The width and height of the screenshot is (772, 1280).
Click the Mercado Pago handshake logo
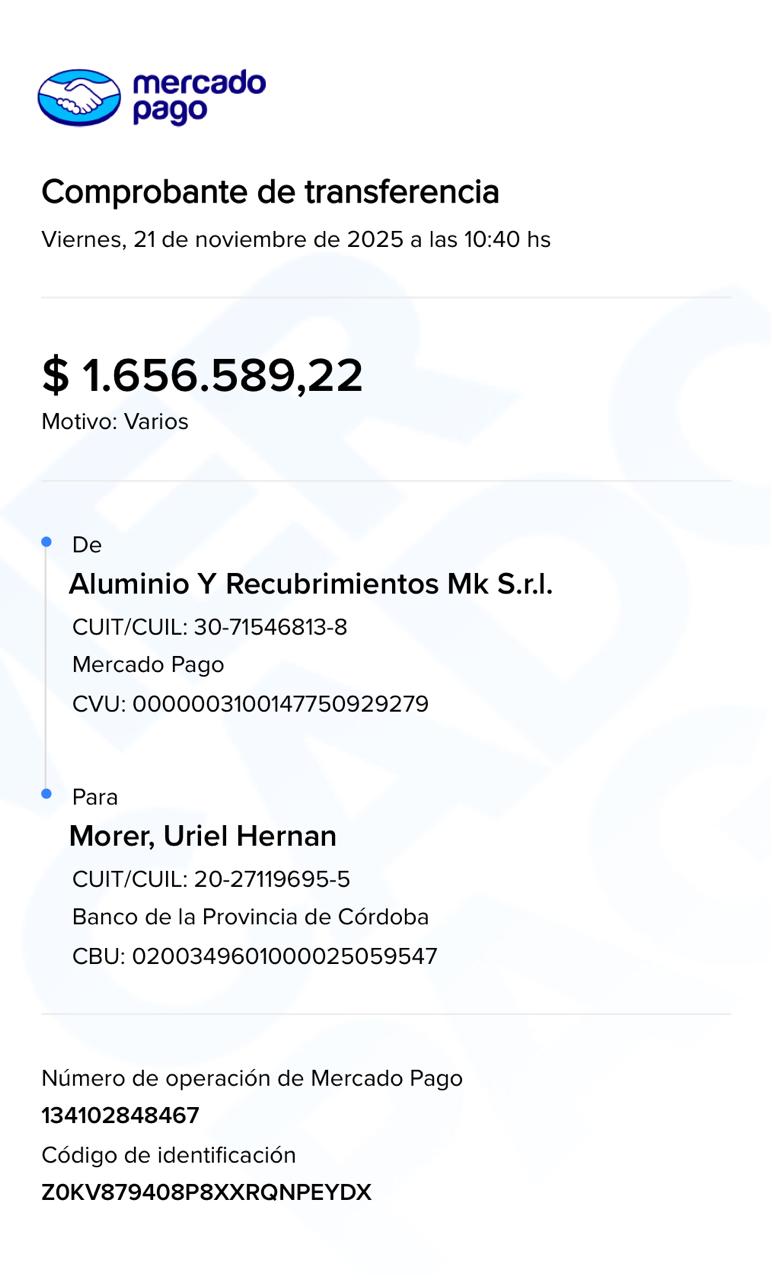click(x=79, y=97)
